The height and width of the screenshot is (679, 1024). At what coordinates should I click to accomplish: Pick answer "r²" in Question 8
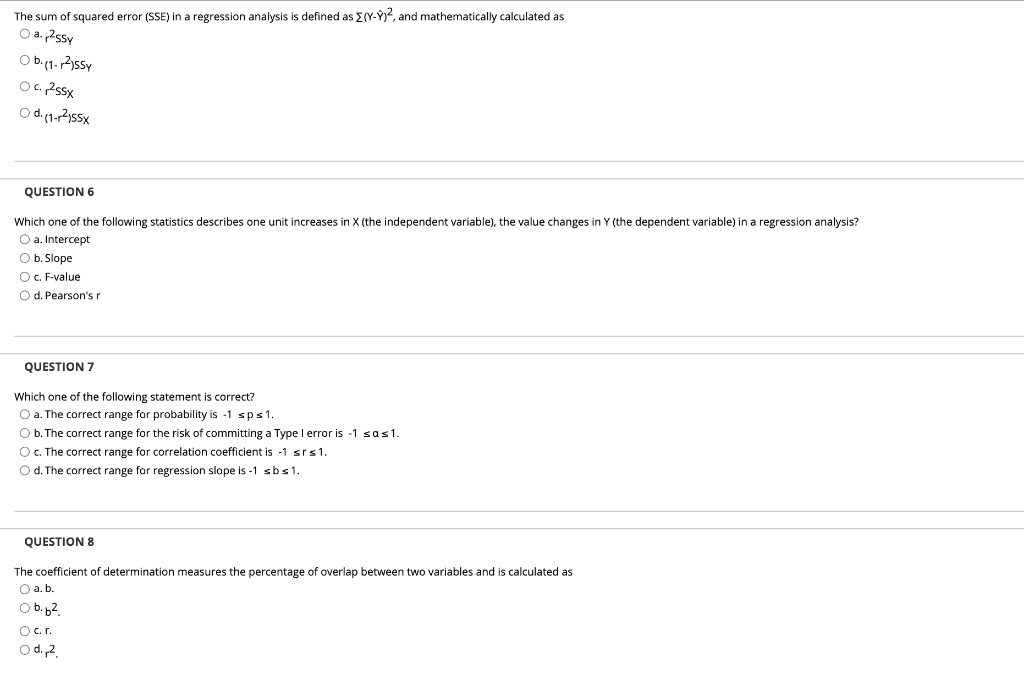[23, 650]
